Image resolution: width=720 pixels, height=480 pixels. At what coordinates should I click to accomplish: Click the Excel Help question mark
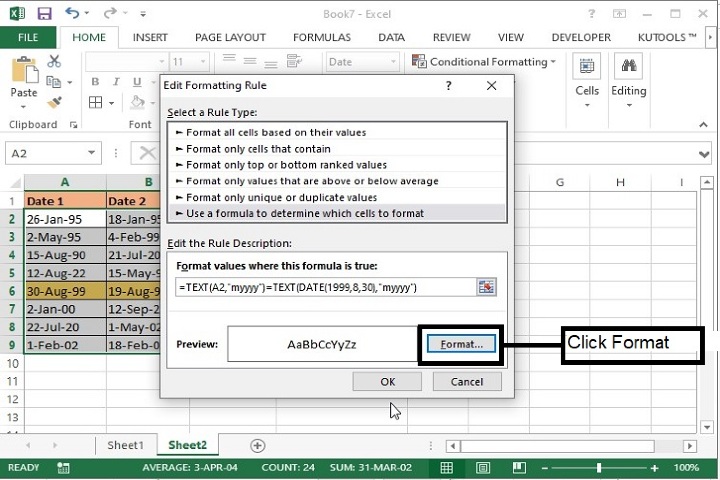[x=591, y=14]
